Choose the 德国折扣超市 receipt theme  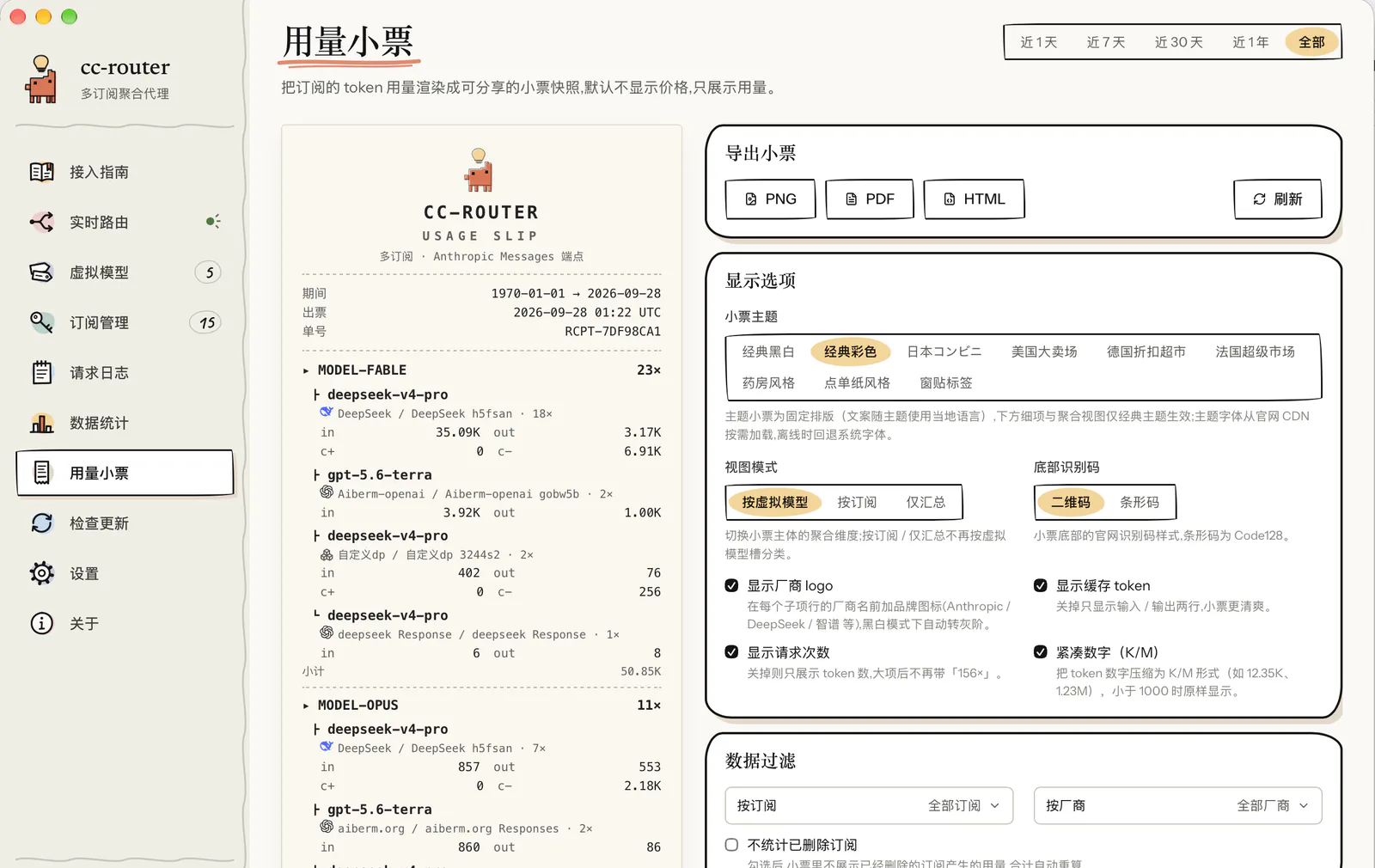1146,351
